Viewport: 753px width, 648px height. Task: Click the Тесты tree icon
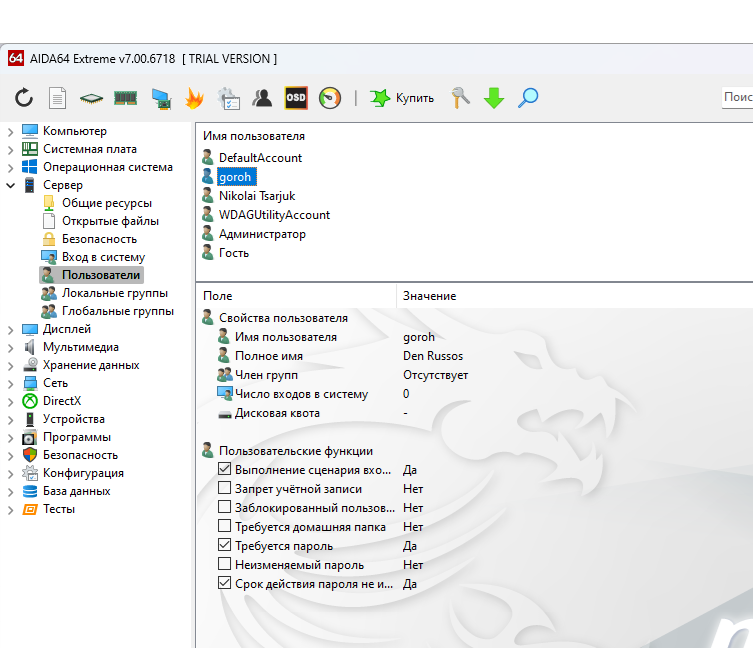point(30,509)
